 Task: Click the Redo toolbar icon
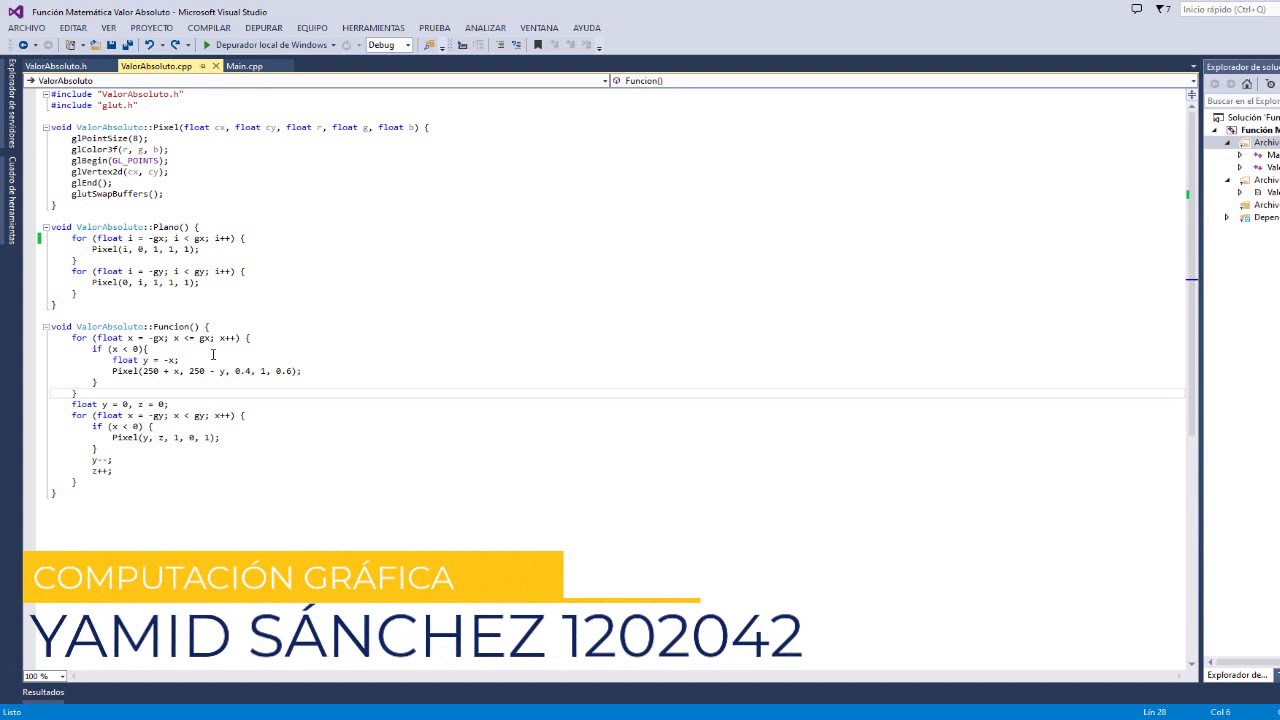point(175,45)
